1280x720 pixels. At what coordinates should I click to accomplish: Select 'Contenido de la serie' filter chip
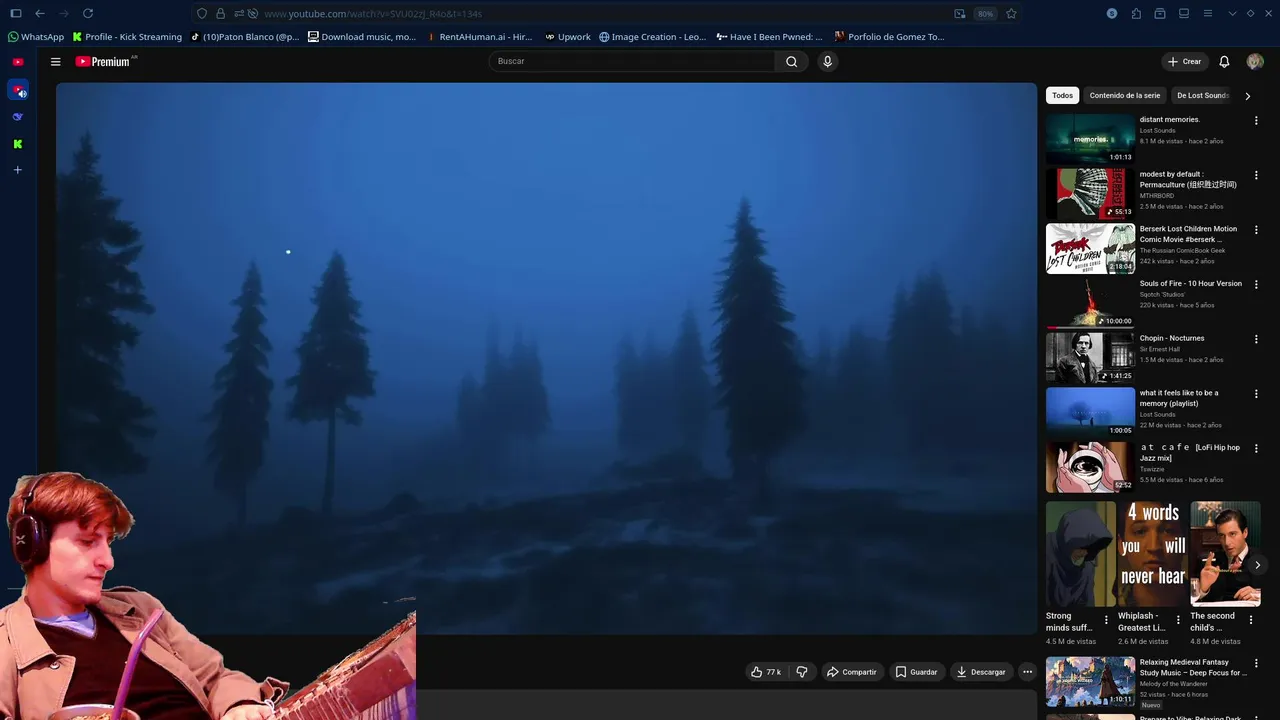click(1125, 96)
